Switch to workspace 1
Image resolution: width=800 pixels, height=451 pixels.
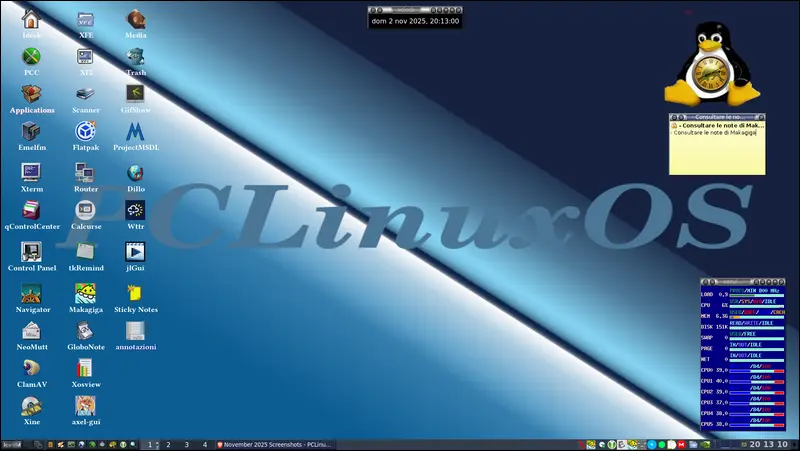(150, 445)
